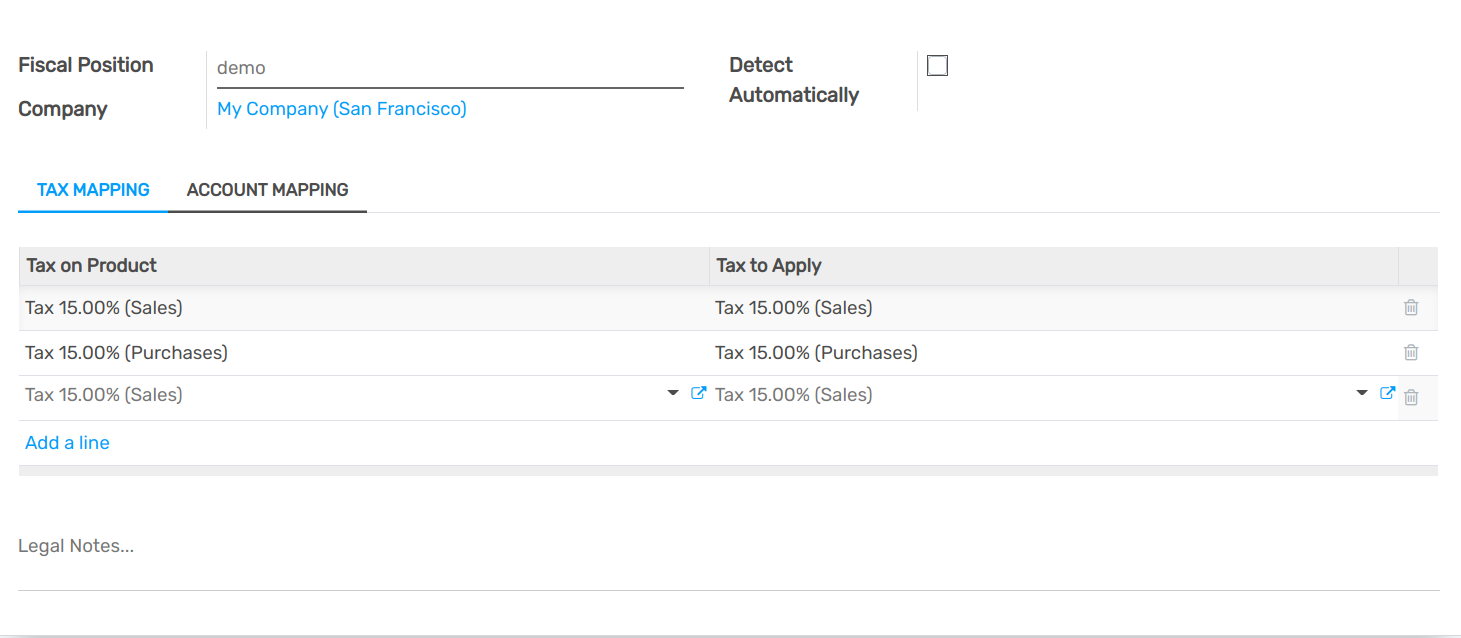
Task: Open Tax to Apply record via external link icon
Action: point(1387,393)
